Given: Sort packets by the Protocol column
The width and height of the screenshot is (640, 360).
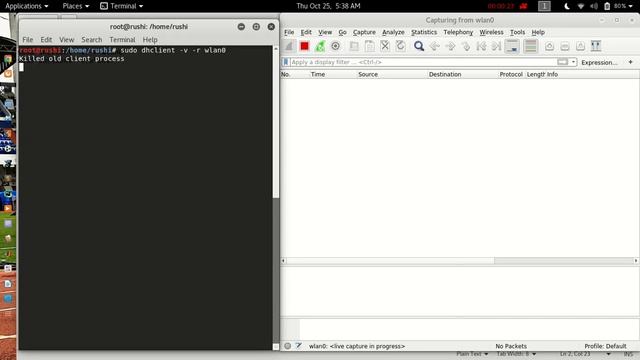Looking at the screenshot, I should 511,74.
